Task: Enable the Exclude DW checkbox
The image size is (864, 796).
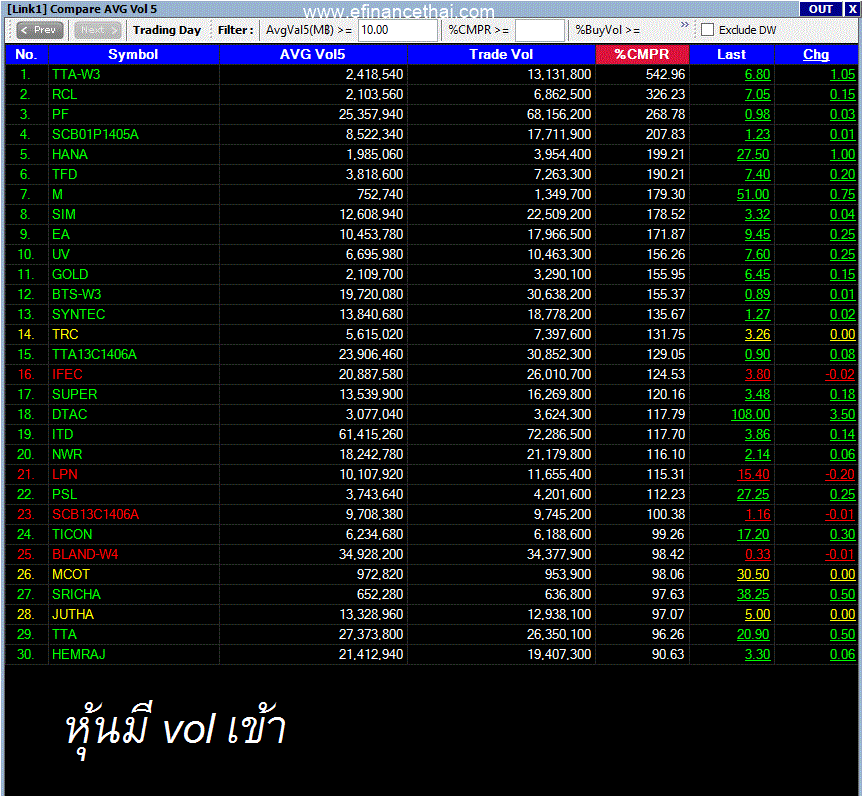Action: click(x=708, y=30)
